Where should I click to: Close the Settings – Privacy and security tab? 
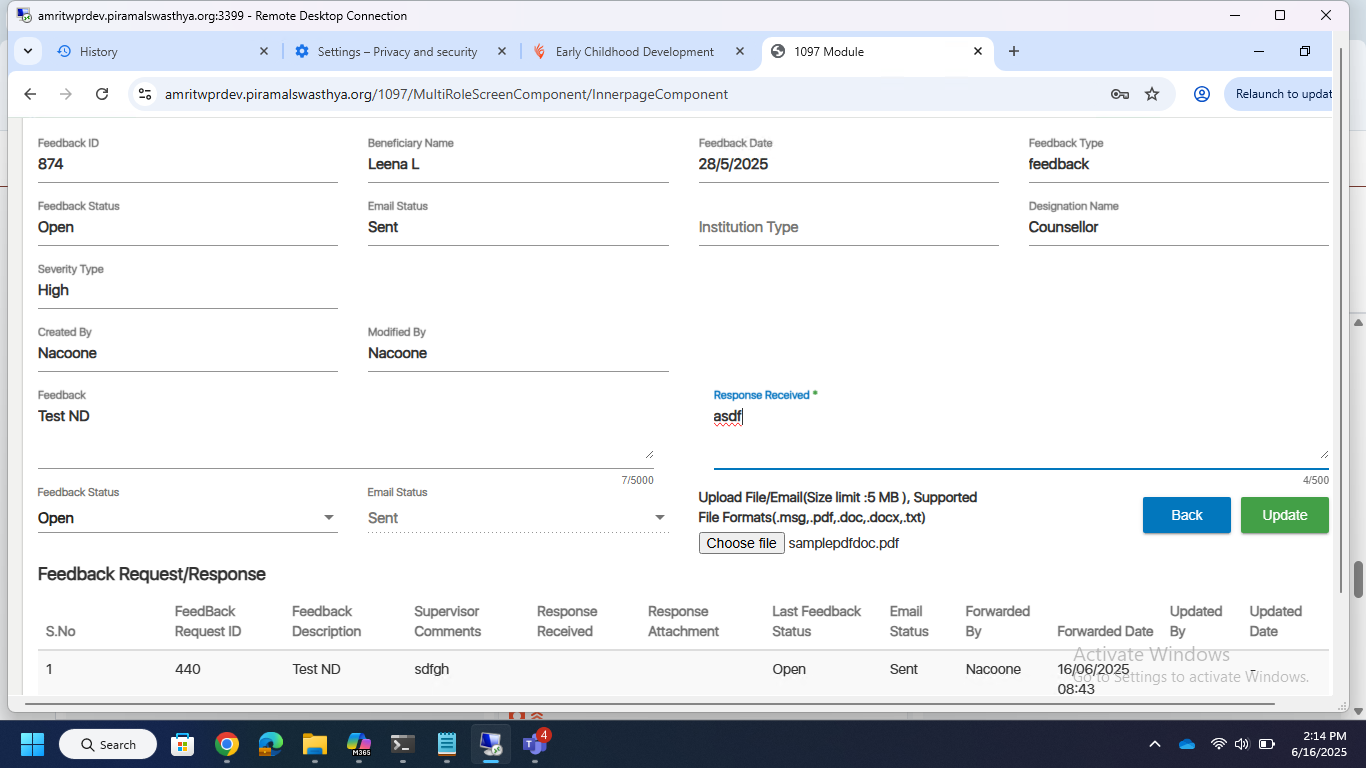tap(502, 51)
